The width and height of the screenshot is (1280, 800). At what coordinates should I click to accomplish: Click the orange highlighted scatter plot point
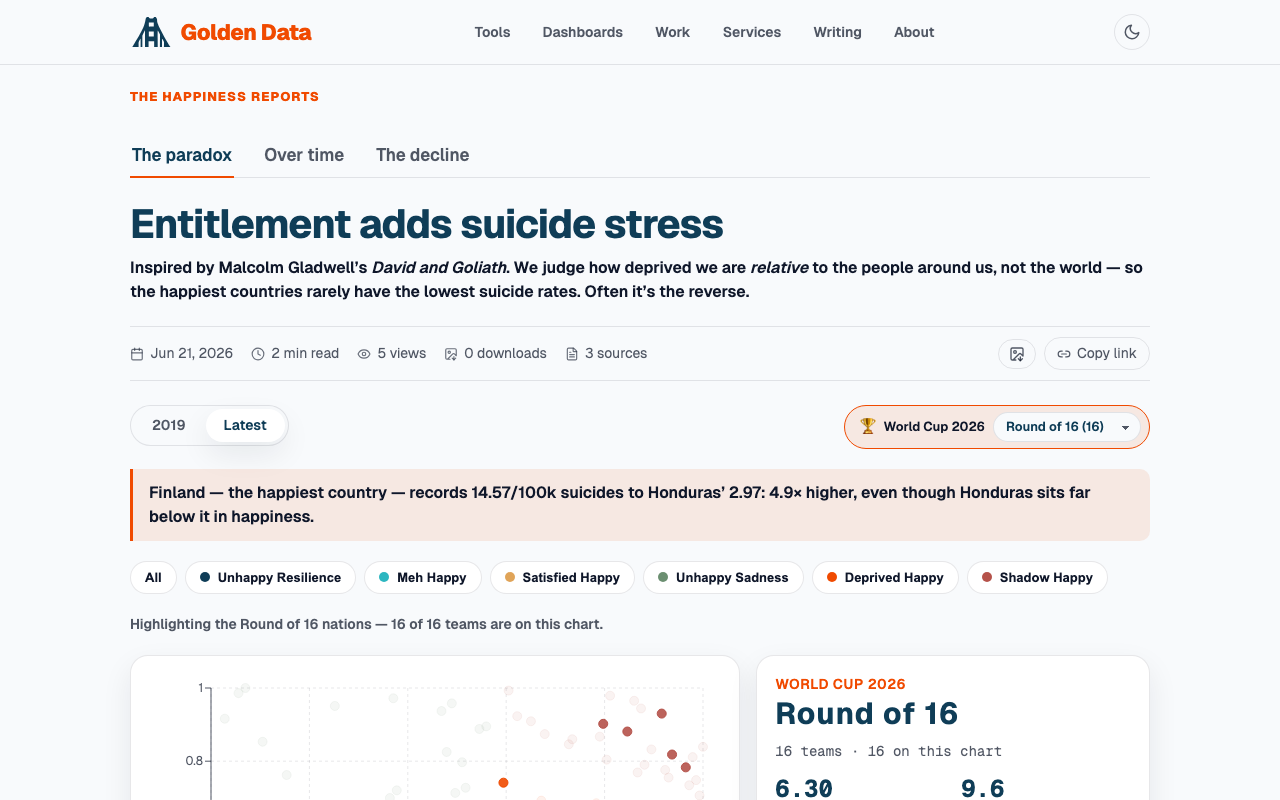click(x=503, y=783)
